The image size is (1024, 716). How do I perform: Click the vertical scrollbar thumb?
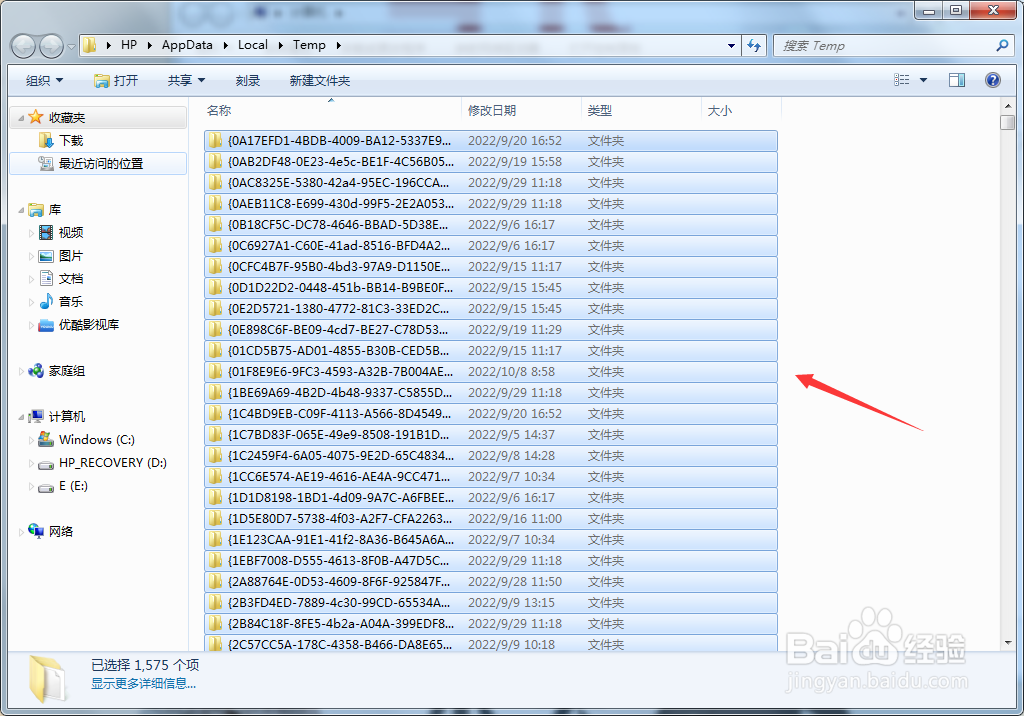pyautogui.click(x=1008, y=122)
